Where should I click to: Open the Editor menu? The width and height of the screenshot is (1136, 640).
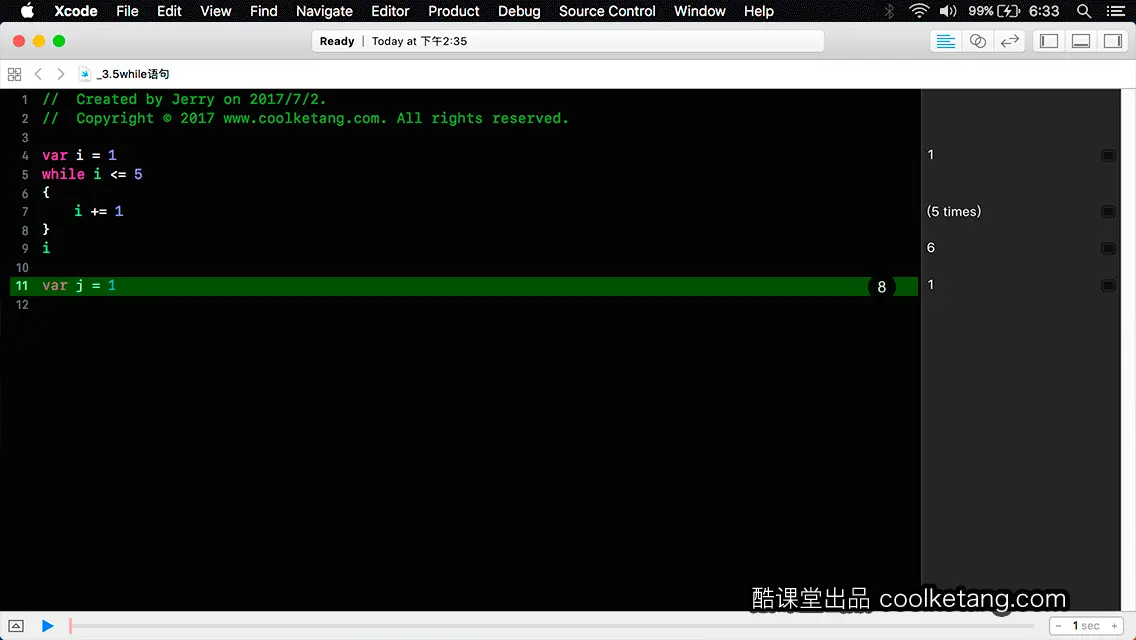tap(390, 11)
